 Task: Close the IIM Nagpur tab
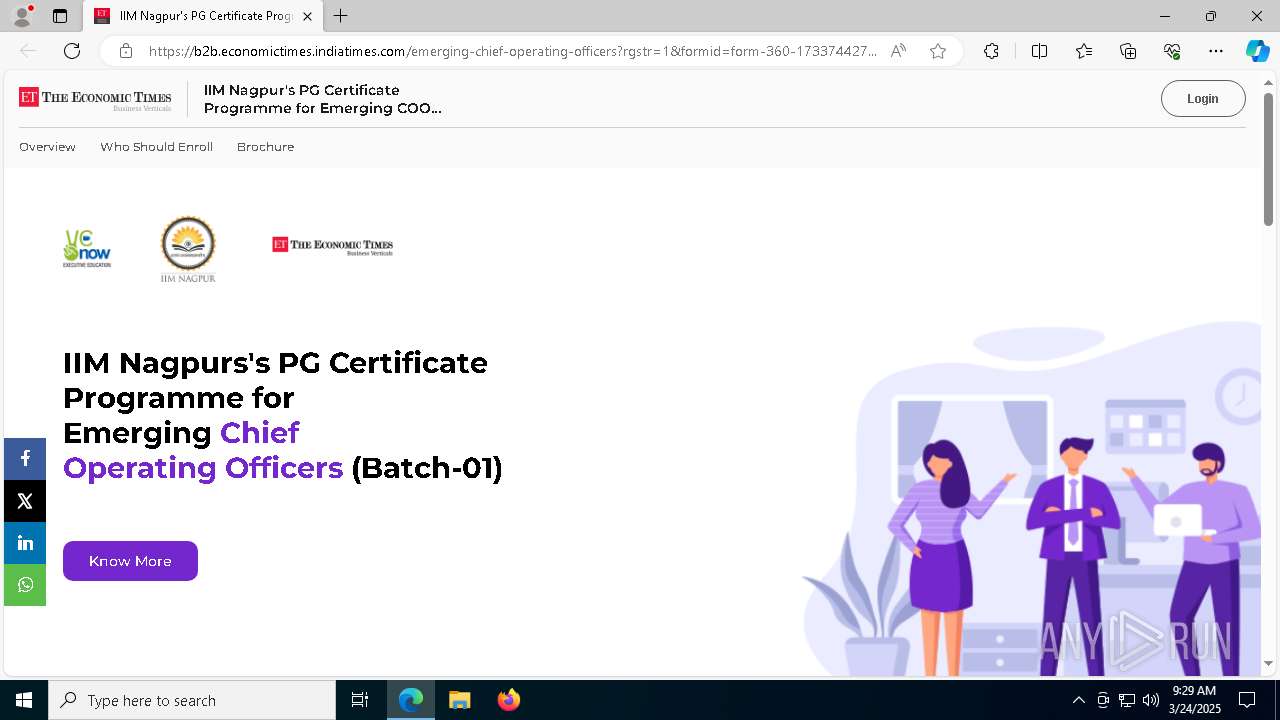click(307, 16)
